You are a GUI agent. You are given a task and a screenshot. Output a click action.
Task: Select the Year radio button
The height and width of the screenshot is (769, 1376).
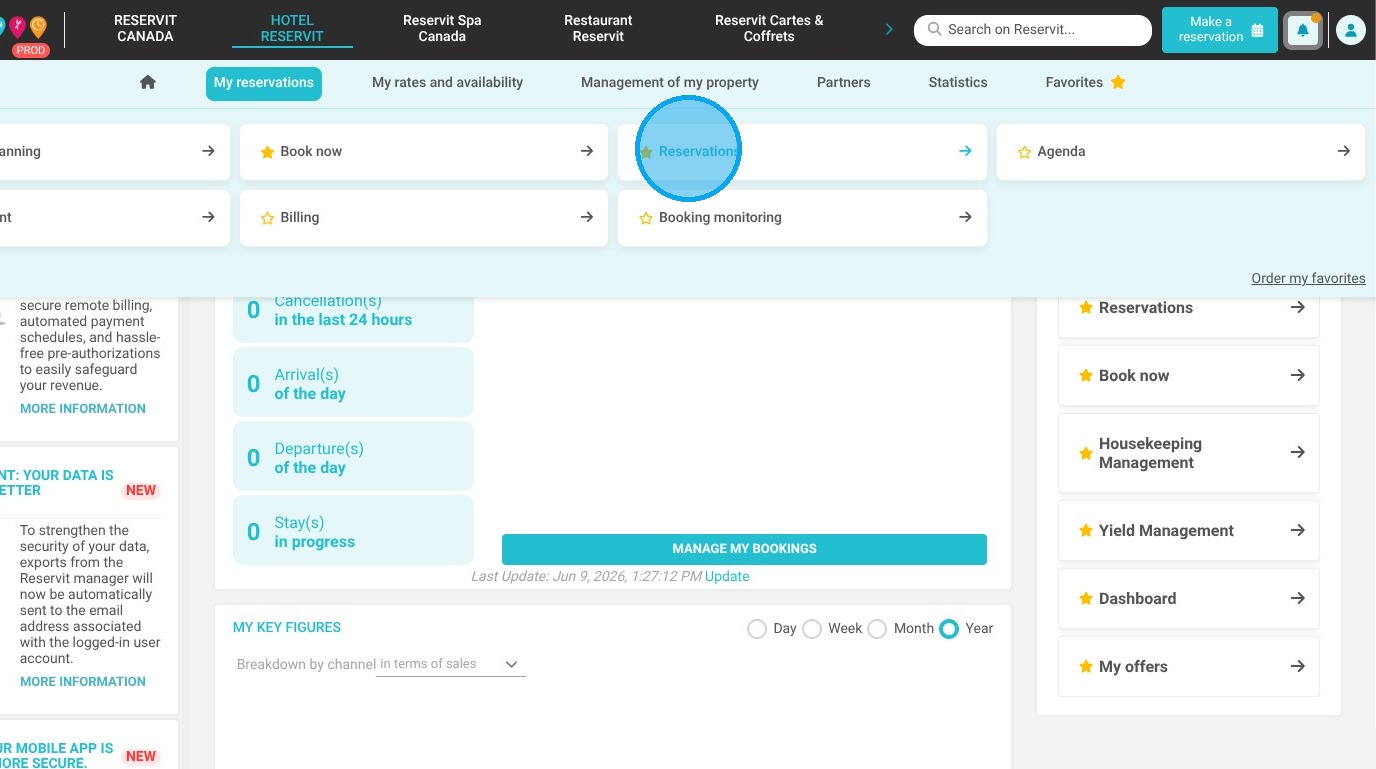[949, 629]
